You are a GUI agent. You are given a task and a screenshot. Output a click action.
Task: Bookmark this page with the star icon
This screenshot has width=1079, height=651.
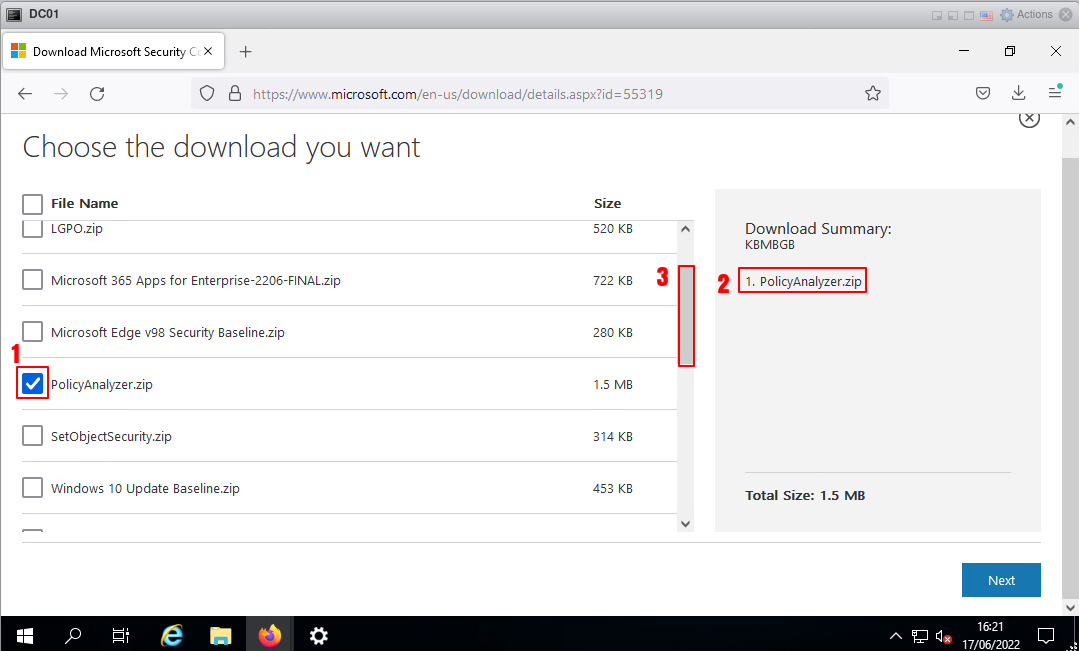[x=872, y=94]
